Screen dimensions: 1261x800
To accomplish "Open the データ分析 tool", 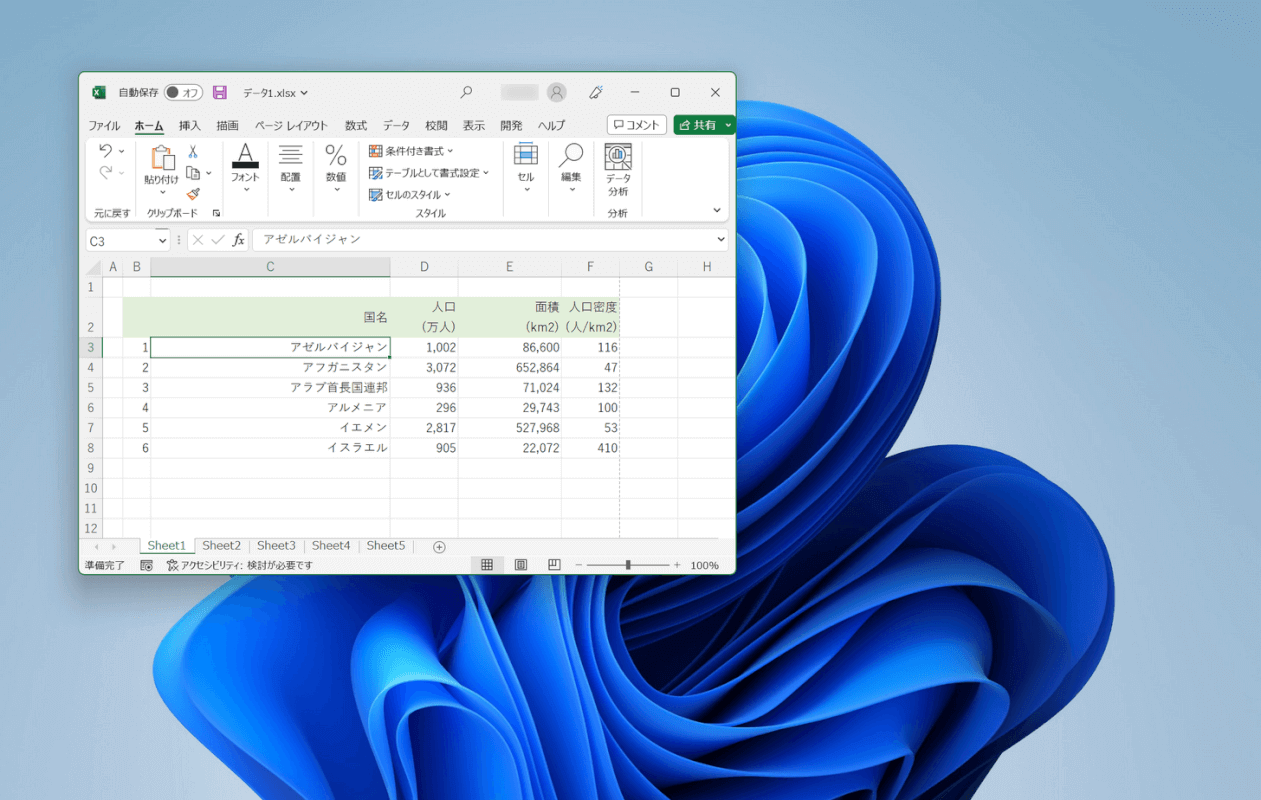I will (617, 170).
